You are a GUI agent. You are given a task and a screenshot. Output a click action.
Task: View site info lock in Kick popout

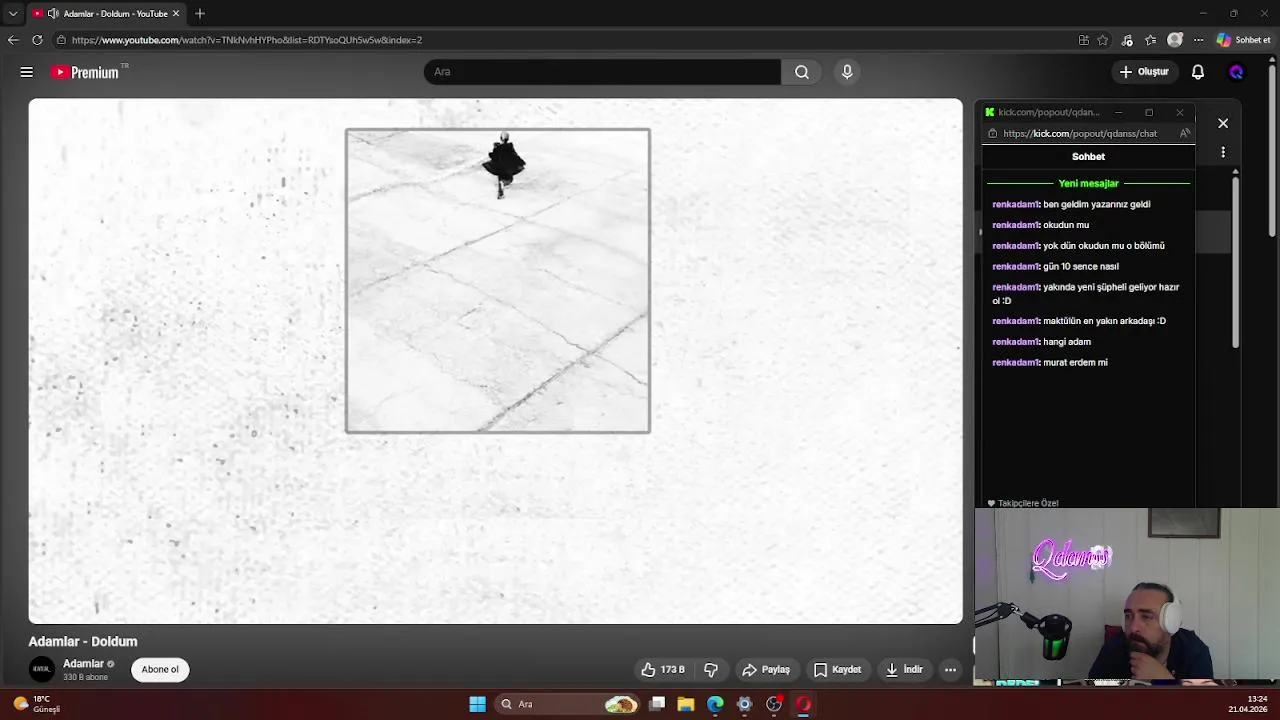tap(992, 133)
